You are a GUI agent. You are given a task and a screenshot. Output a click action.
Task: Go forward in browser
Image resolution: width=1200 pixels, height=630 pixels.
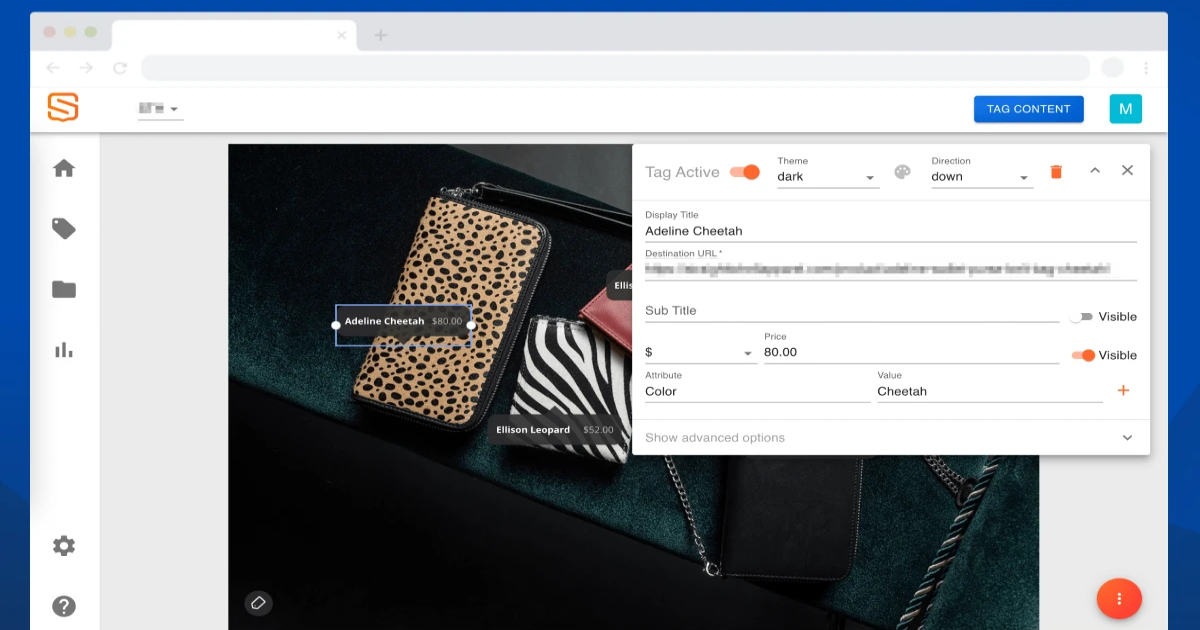(86, 68)
